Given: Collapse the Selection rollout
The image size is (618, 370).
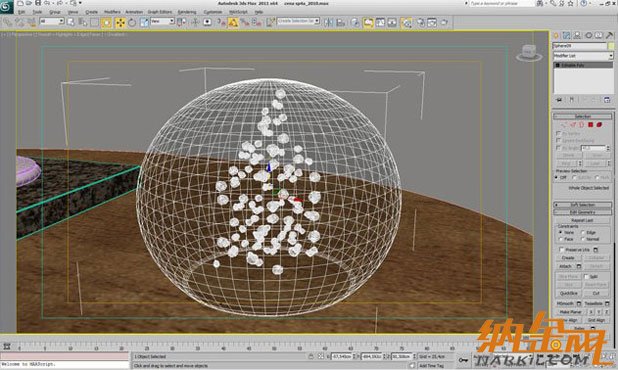Looking at the screenshot, I should (583, 116).
